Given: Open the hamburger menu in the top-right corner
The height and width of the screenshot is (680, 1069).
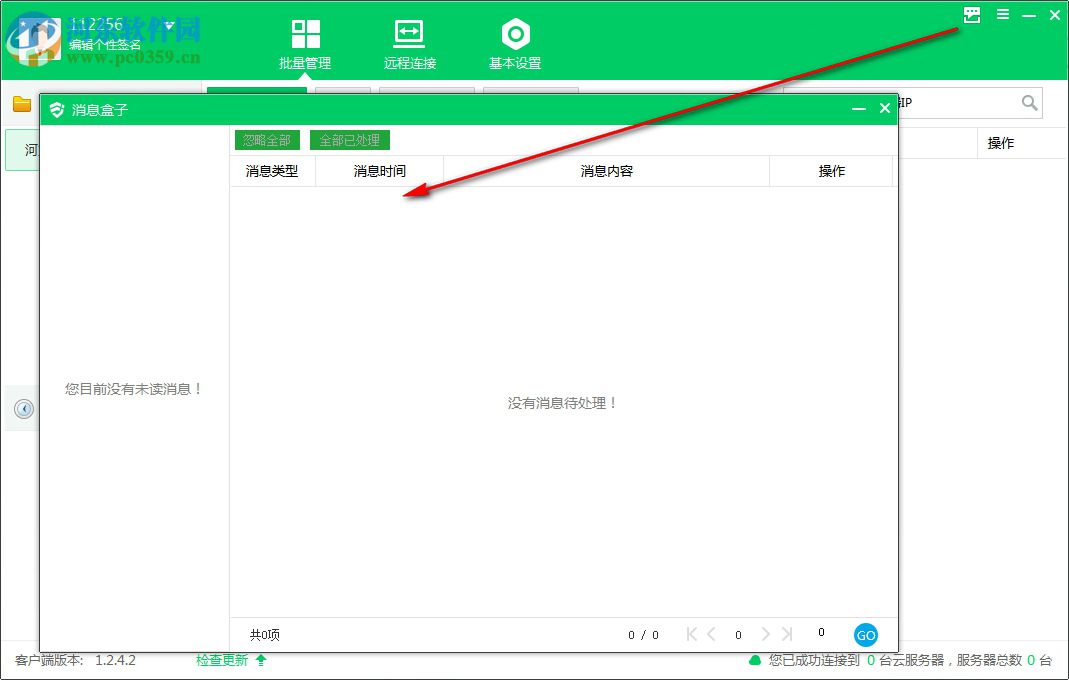Looking at the screenshot, I should coord(1001,15).
